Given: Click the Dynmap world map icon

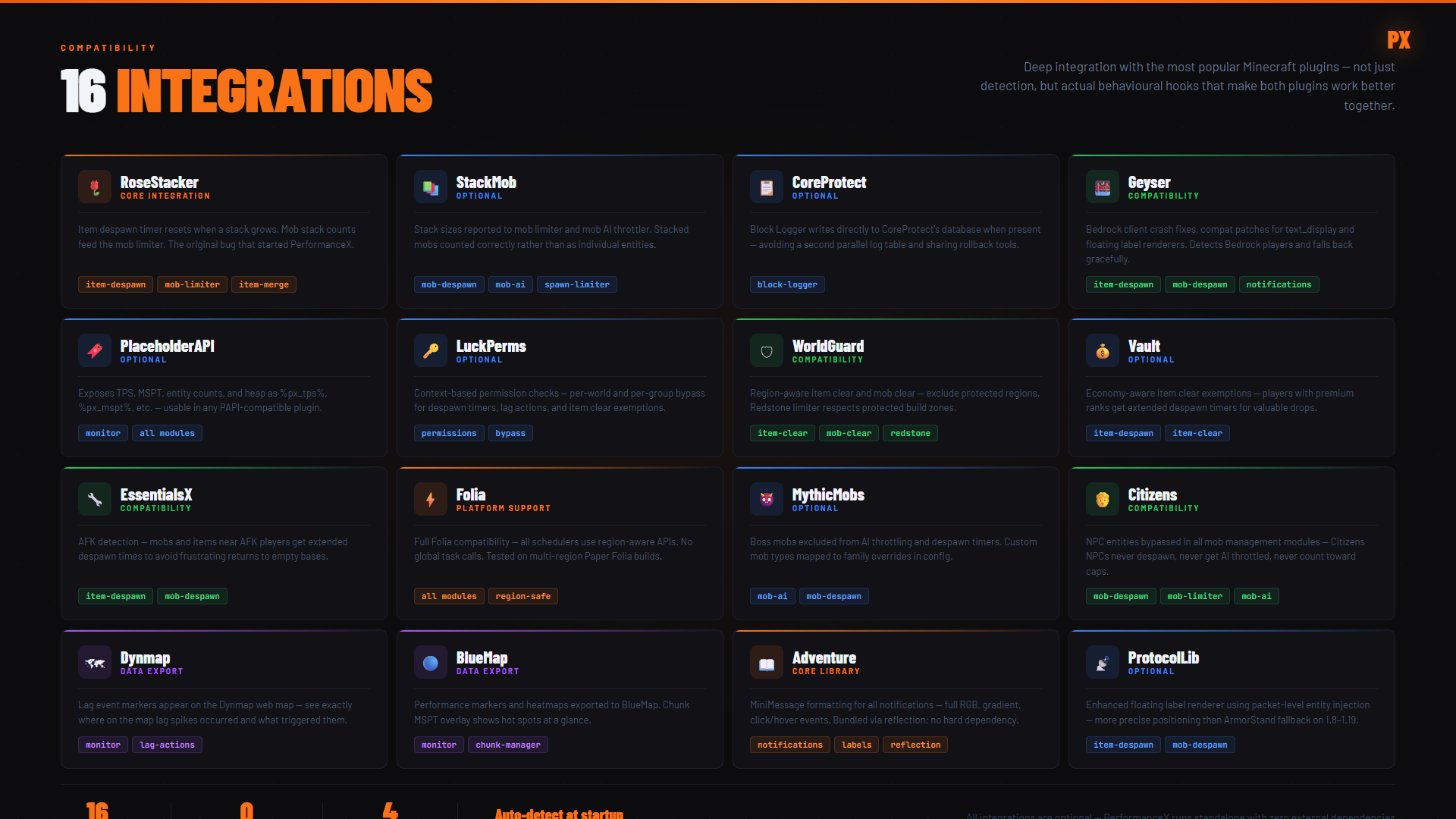Looking at the screenshot, I should click(95, 662).
